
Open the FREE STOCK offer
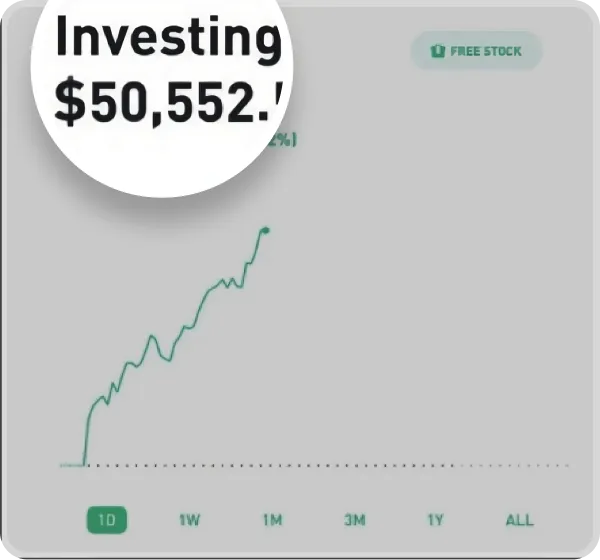pyautogui.click(x=476, y=51)
